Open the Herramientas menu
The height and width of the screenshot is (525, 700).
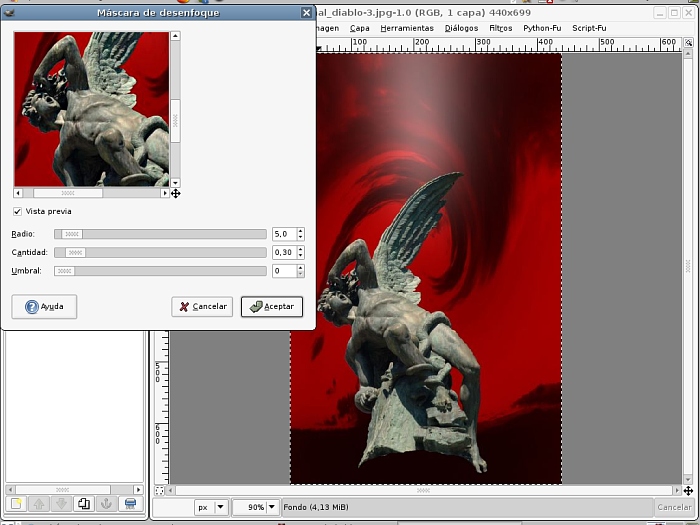407,28
